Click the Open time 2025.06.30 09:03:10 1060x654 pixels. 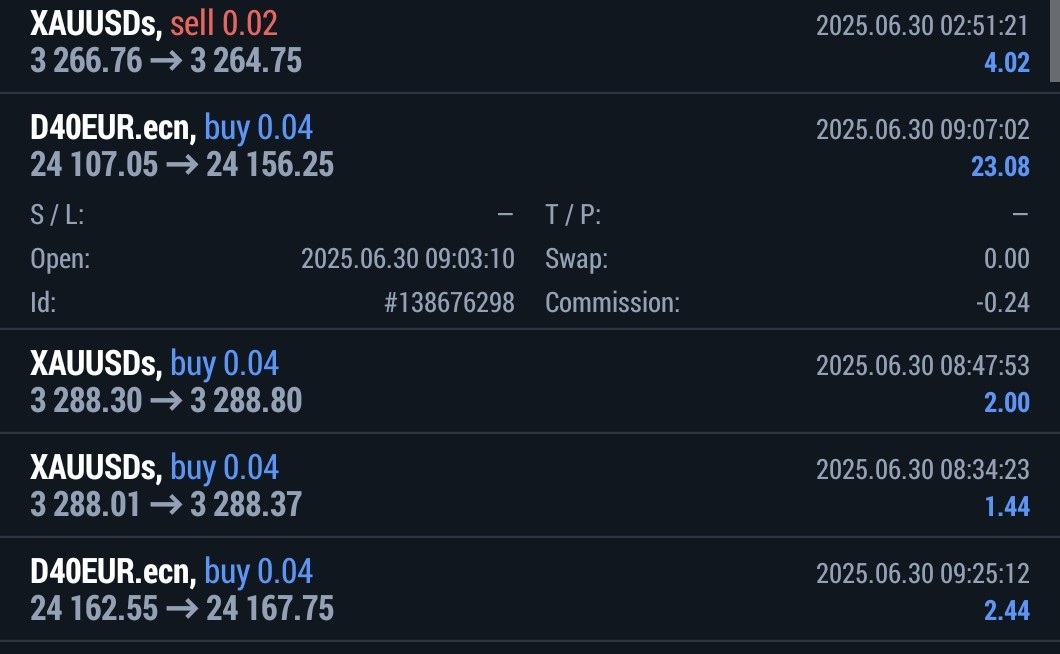[x=407, y=259]
